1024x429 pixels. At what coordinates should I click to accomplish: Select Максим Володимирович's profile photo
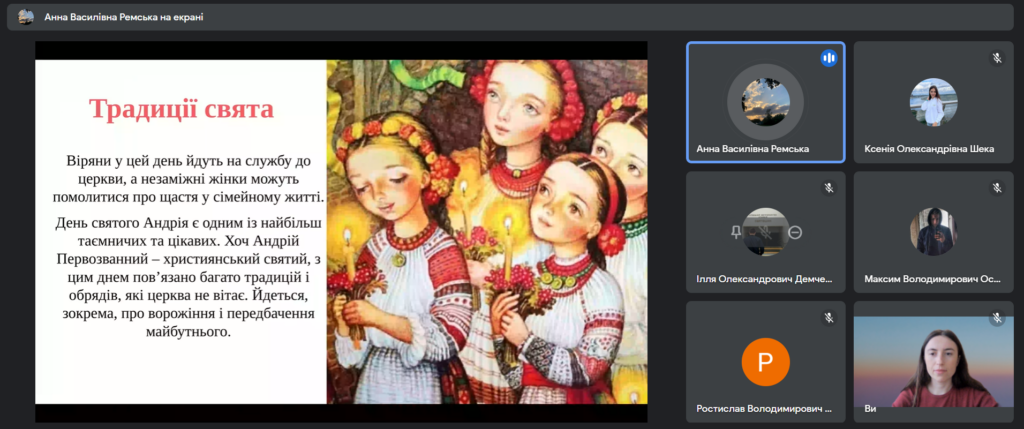[933, 232]
